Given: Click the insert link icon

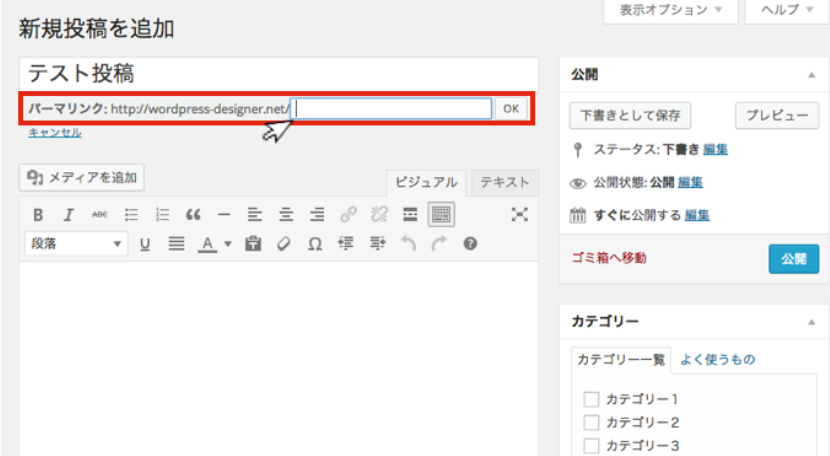Looking at the screenshot, I should tap(348, 214).
